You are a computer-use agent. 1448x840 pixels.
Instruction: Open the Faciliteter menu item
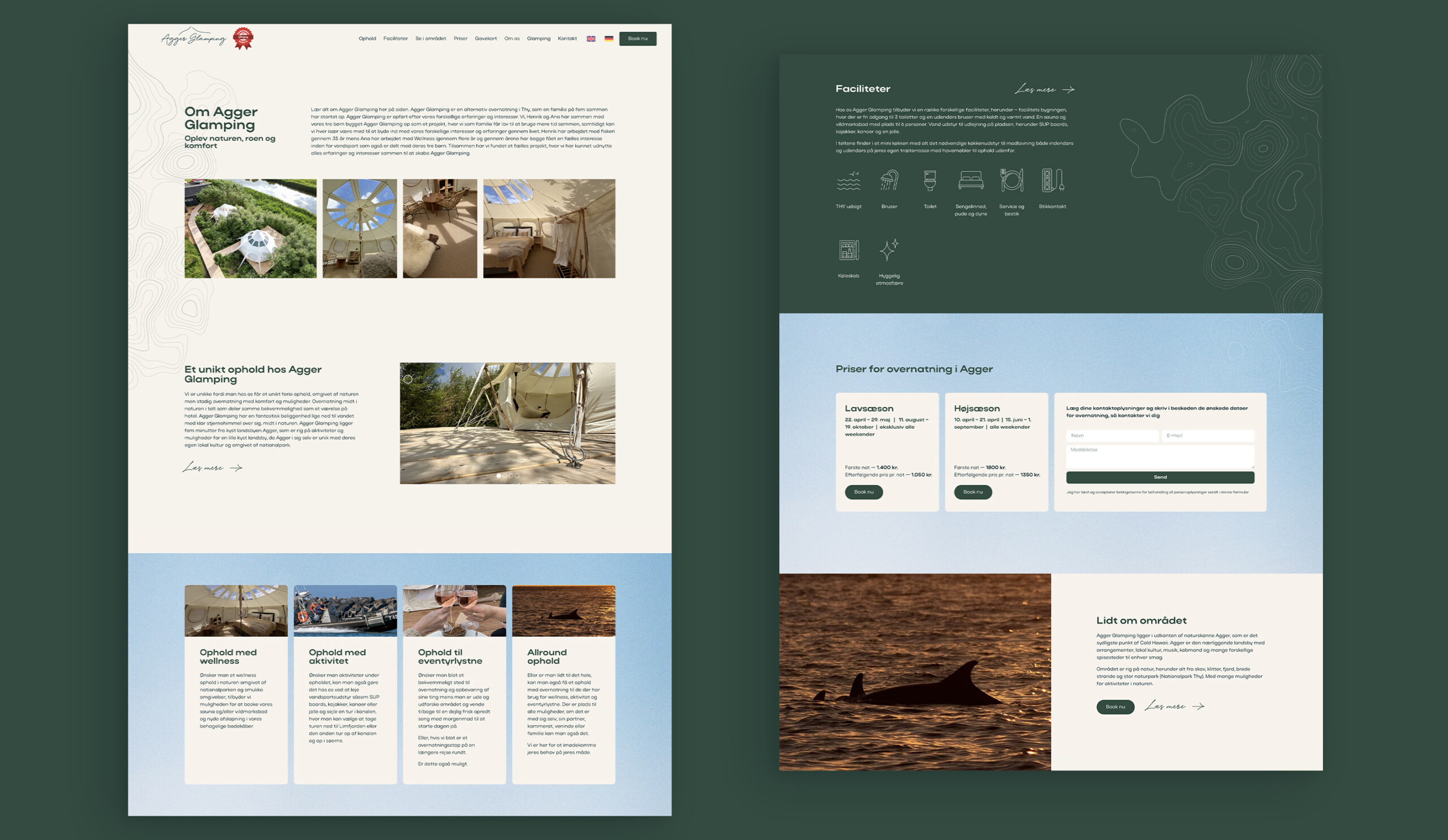(395, 38)
